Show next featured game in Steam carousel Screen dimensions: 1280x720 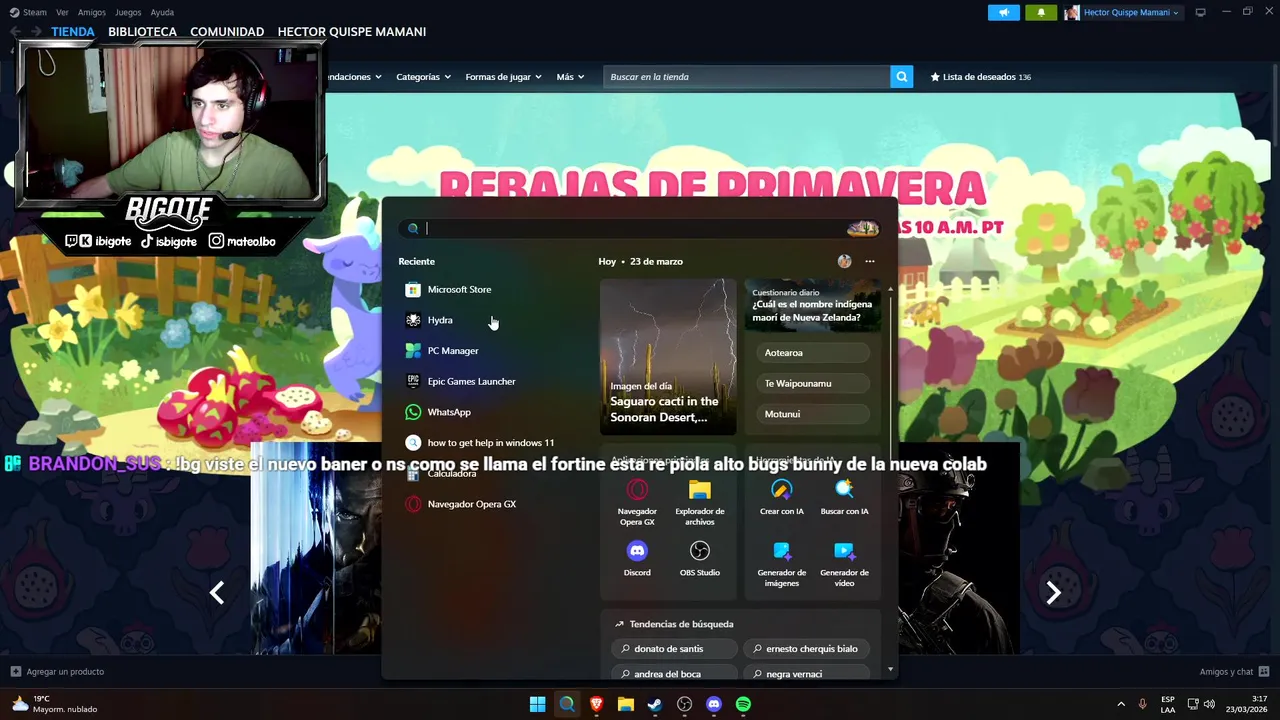tap(1053, 593)
